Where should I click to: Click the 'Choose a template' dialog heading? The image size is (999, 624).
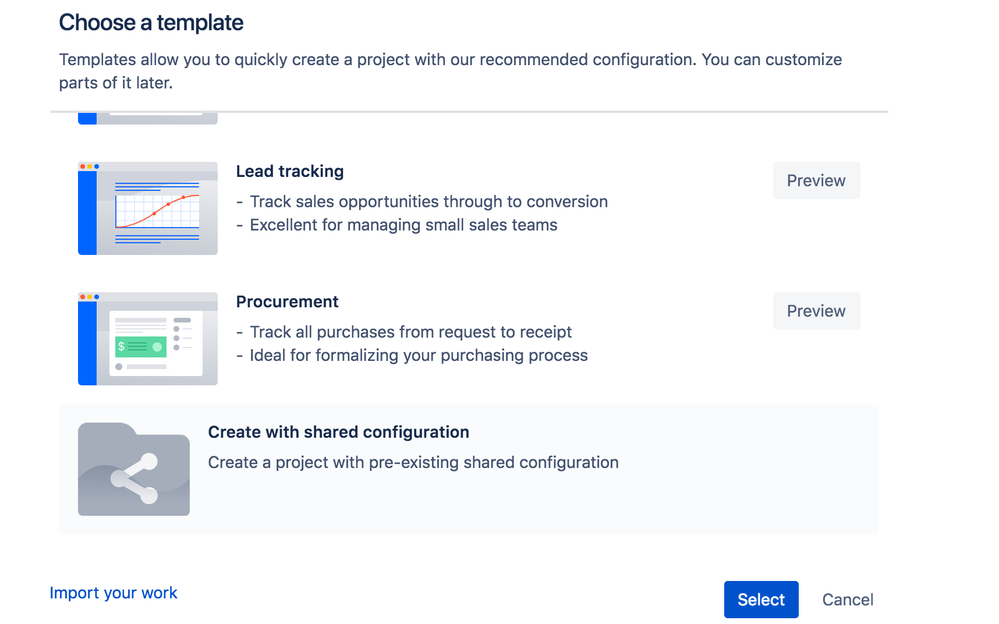coord(151,22)
